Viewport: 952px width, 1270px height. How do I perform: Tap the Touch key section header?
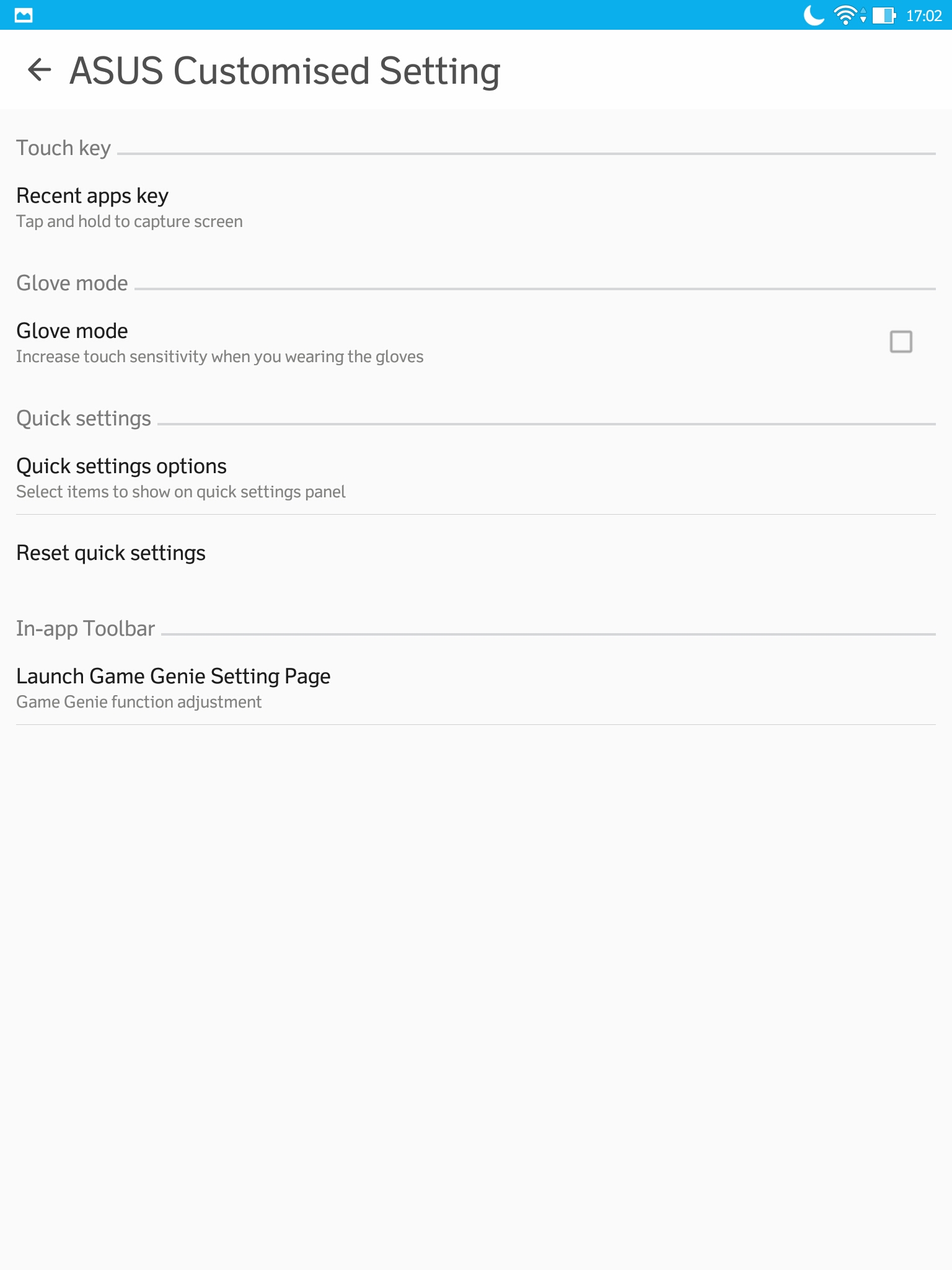(63, 148)
